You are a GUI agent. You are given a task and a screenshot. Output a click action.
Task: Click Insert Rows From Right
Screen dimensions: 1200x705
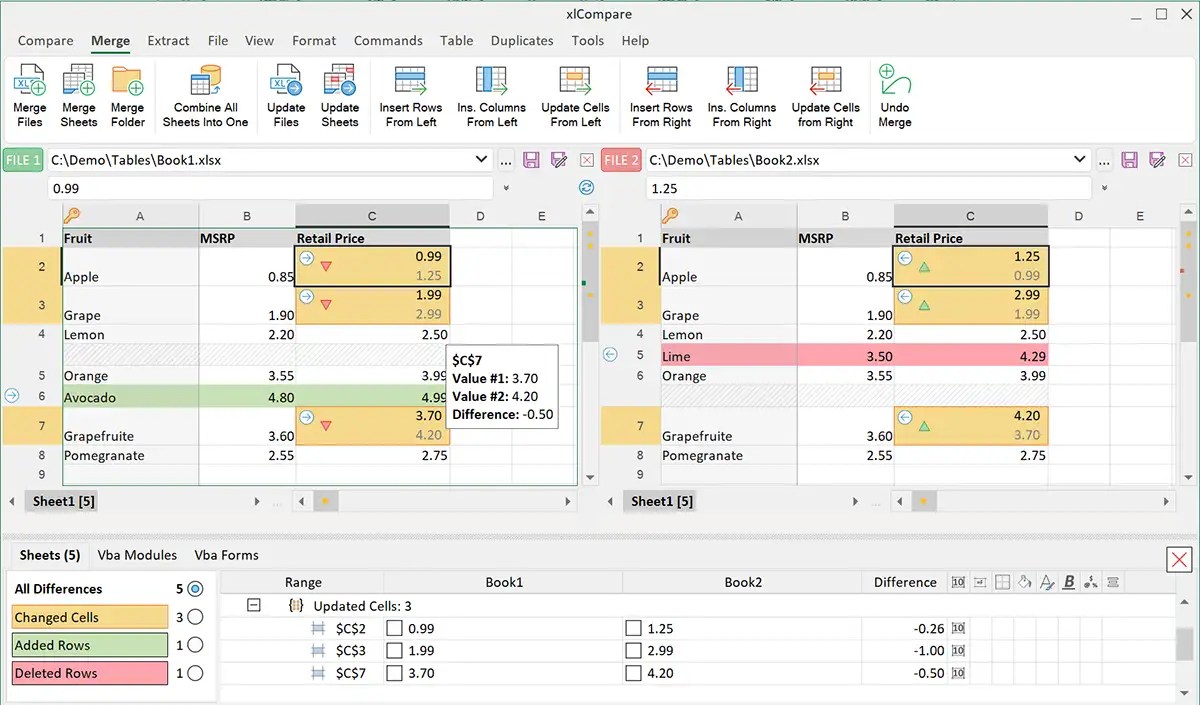pos(660,95)
